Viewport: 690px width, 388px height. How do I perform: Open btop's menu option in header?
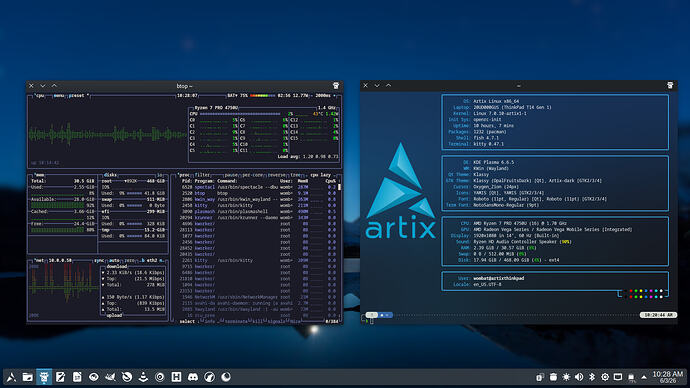point(59,95)
